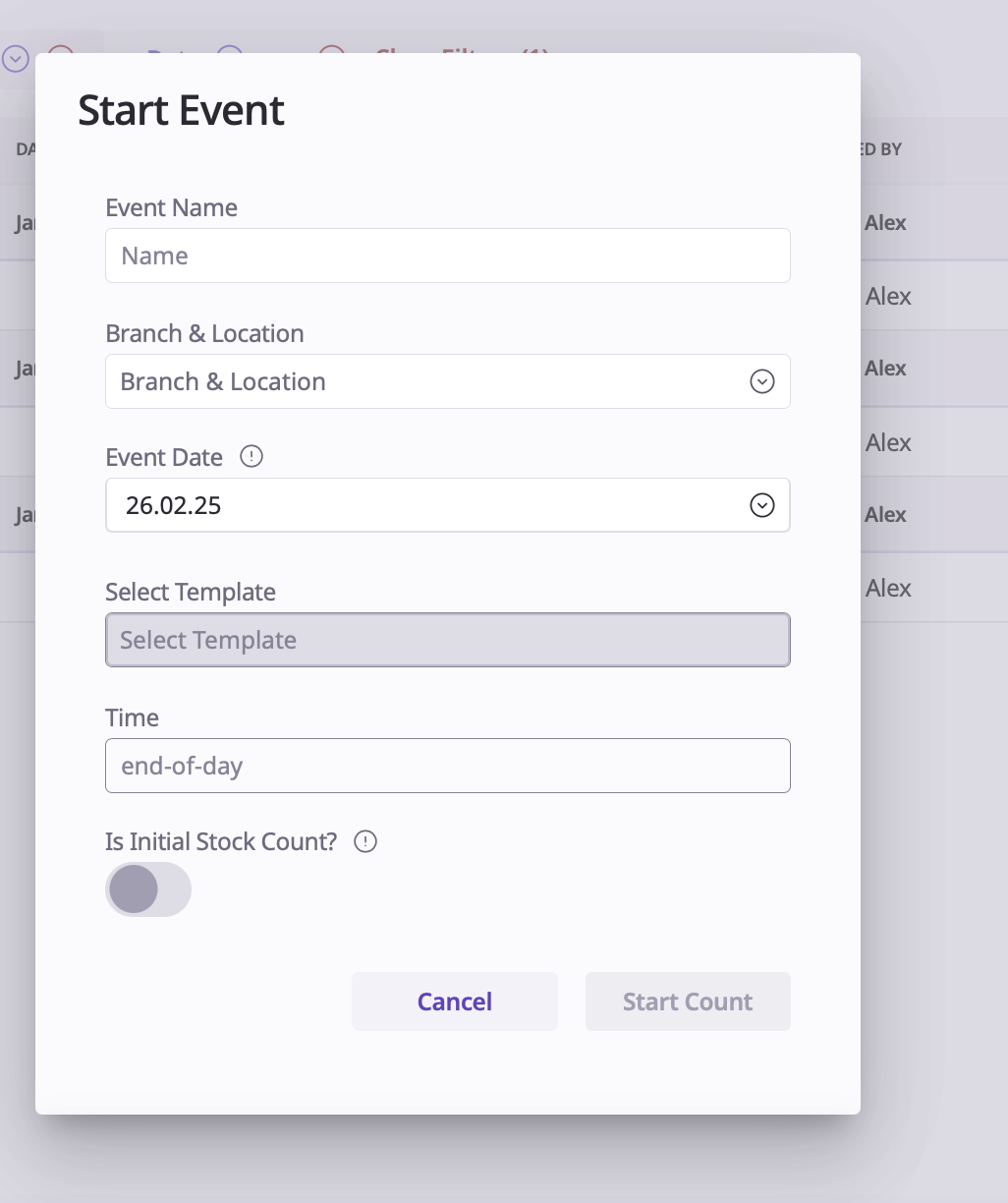This screenshot has height=1203, width=1008.
Task: Click info icon beside Is Initial Stock Count?
Action: click(x=365, y=841)
